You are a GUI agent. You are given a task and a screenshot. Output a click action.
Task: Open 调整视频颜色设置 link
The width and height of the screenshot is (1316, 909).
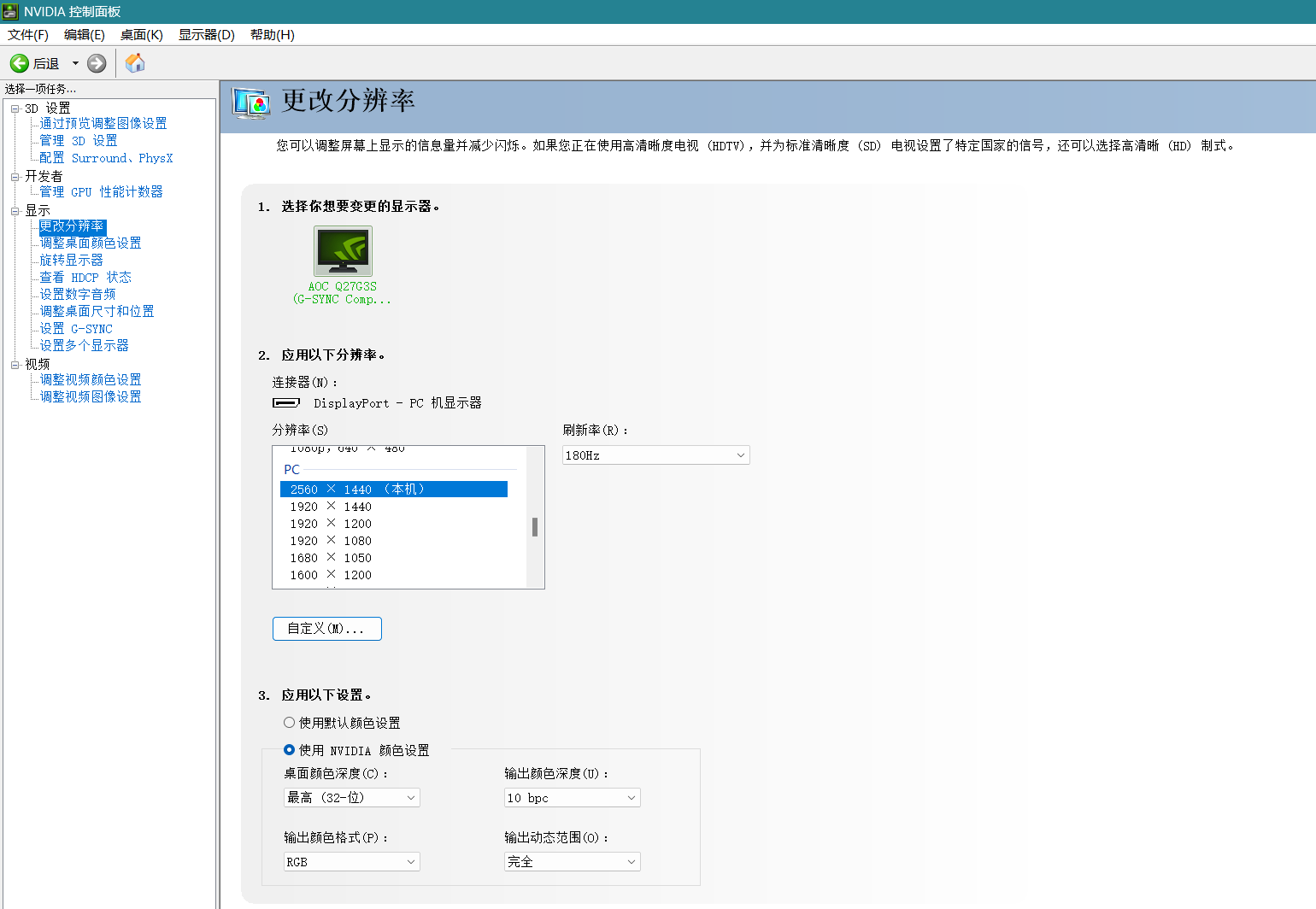(x=91, y=380)
